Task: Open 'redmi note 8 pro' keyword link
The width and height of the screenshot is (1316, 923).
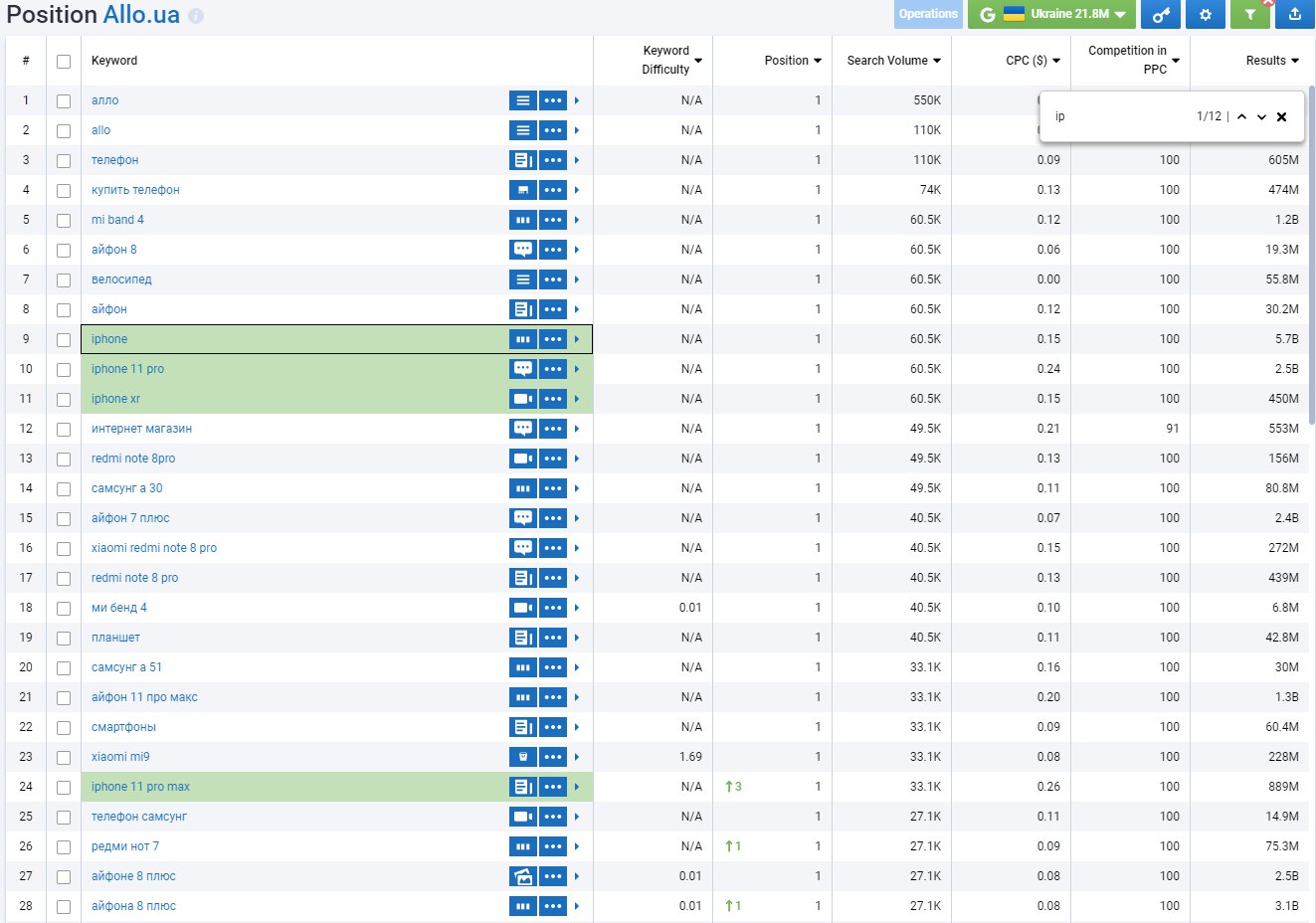Action: (x=134, y=578)
